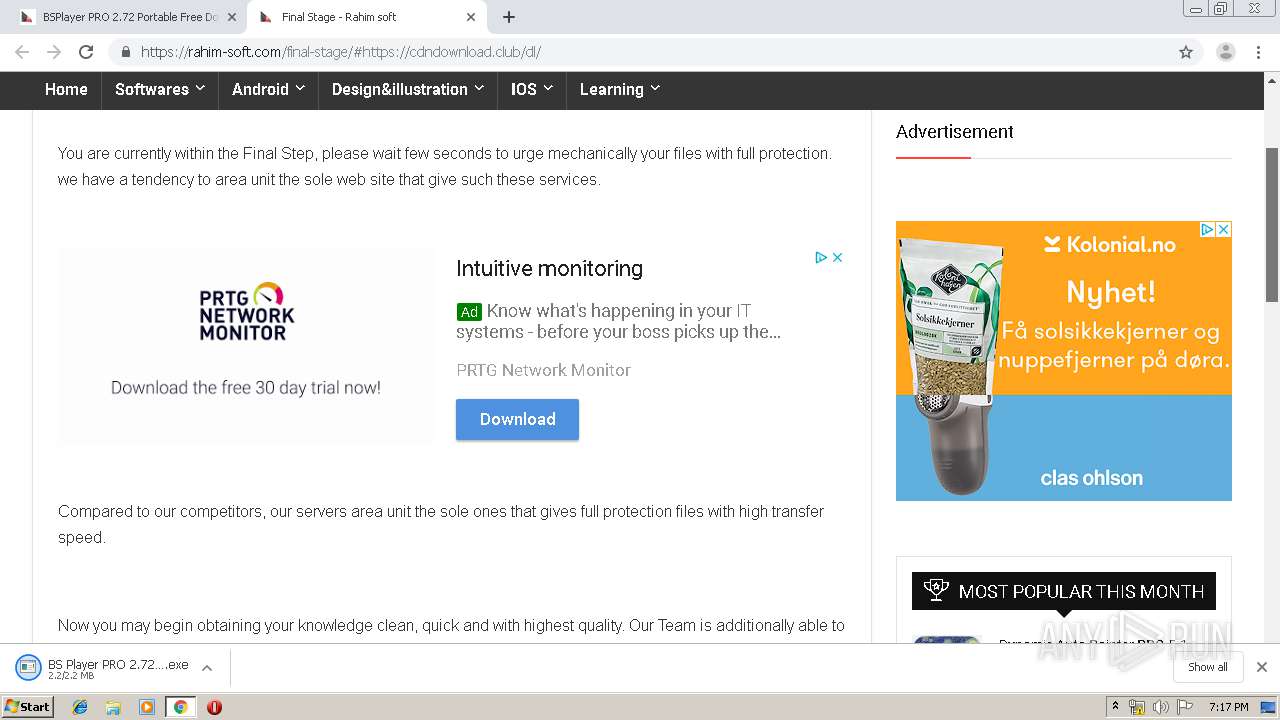
Task: Expand the IOS menu
Action: (532, 89)
